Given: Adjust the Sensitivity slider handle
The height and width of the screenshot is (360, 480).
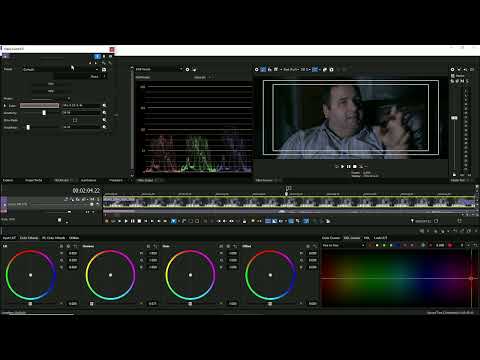Looking at the screenshot, I should (44, 113).
